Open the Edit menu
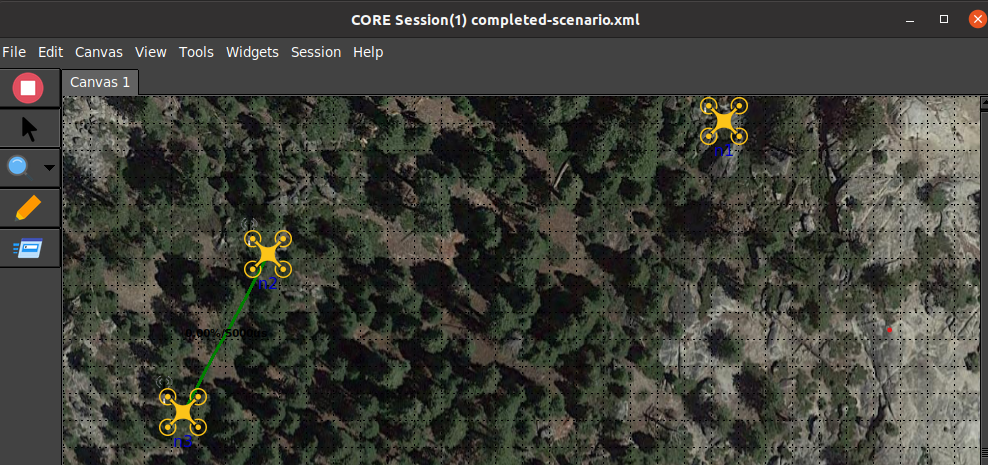The height and width of the screenshot is (465, 988). point(50,52)
